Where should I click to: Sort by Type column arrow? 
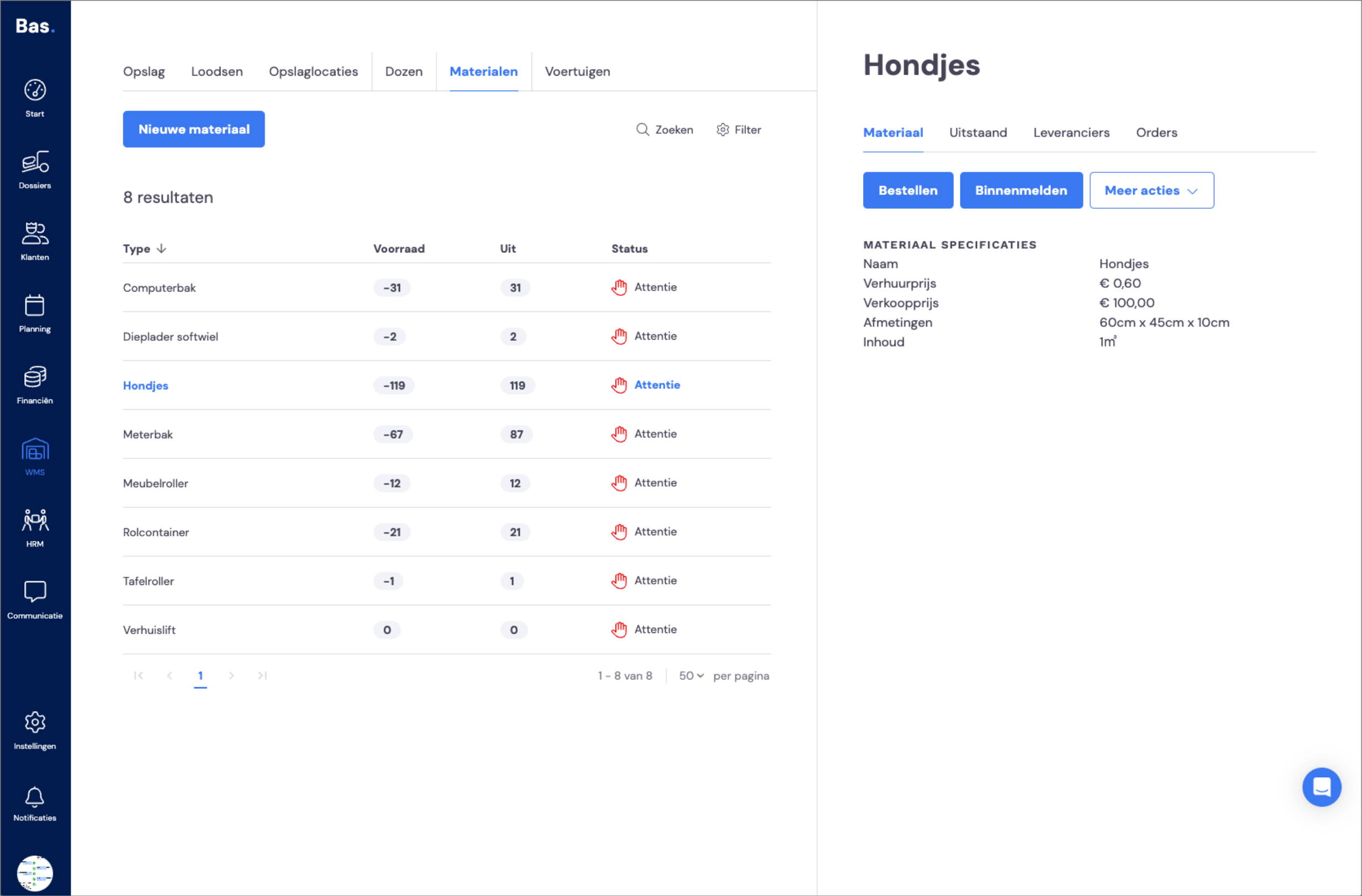161,249
